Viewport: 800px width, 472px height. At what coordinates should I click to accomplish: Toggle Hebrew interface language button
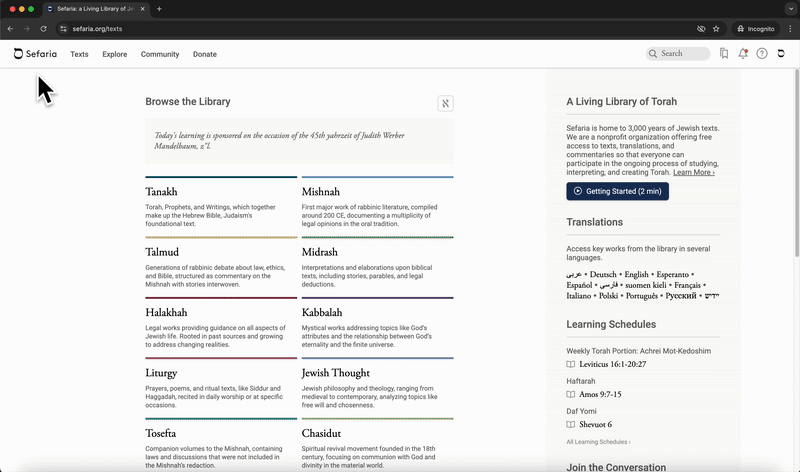click(x=445, y=104)
